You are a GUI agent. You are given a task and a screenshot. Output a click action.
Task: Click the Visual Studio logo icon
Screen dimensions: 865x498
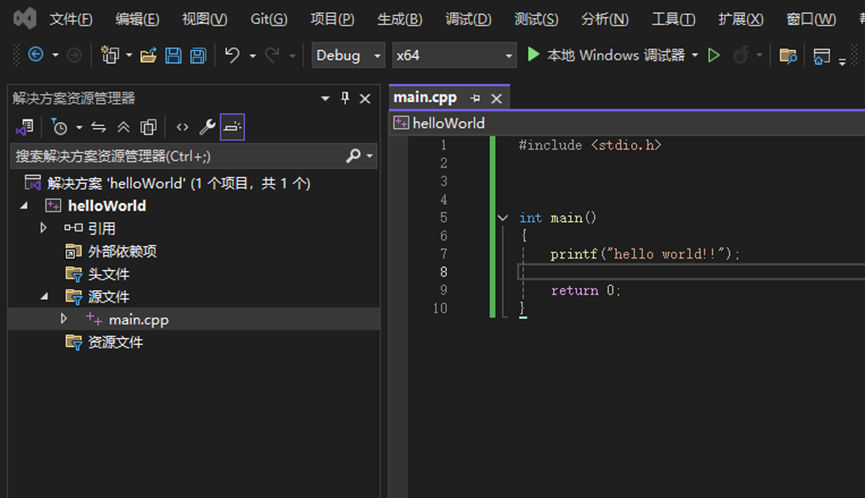point(25,19)
